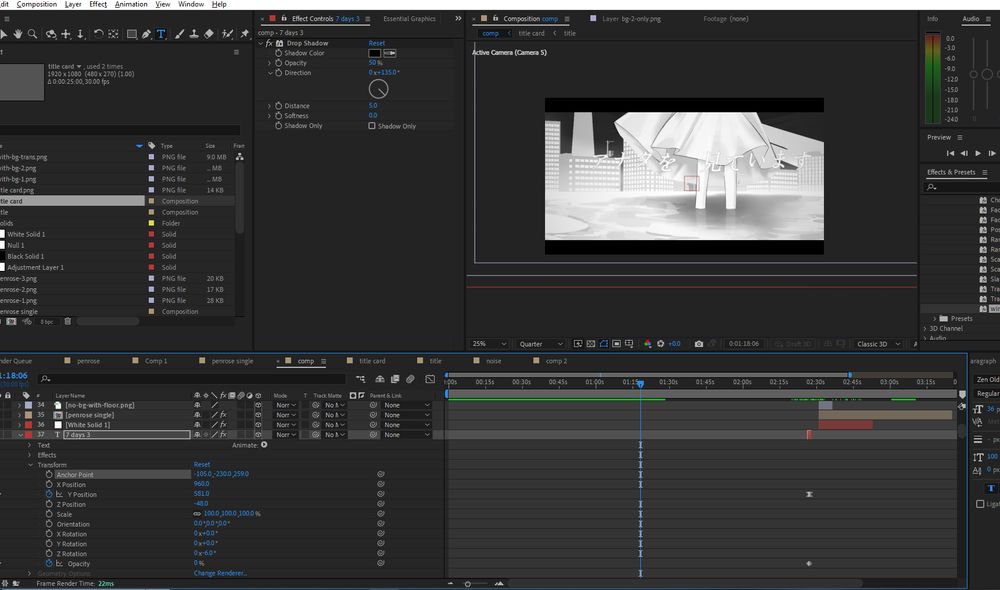Toggle Scale constrain proportions link
Image resolution: width=1000 pixels, height=590 pixels.
(x=197, y=514)
